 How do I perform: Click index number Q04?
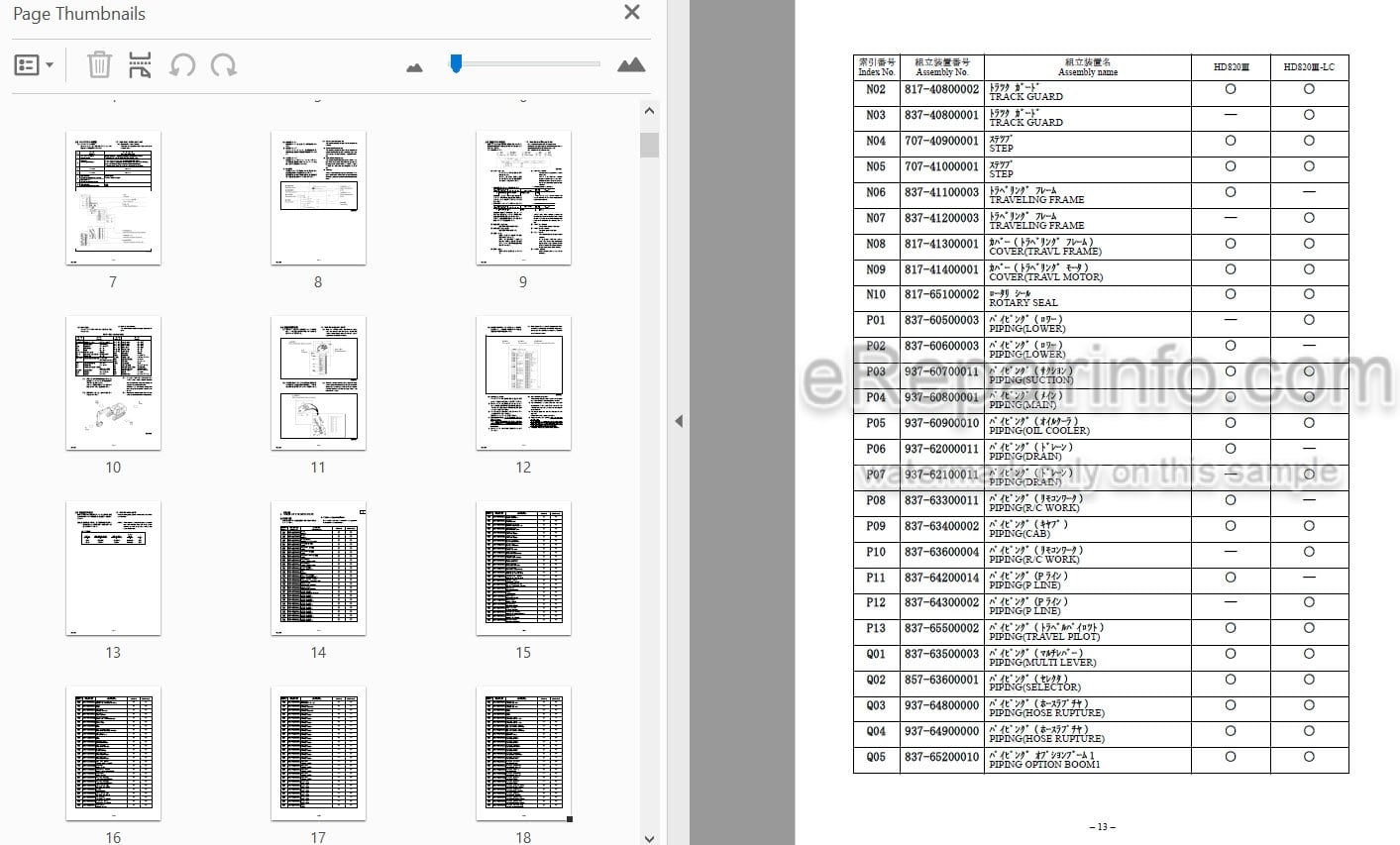876,731
